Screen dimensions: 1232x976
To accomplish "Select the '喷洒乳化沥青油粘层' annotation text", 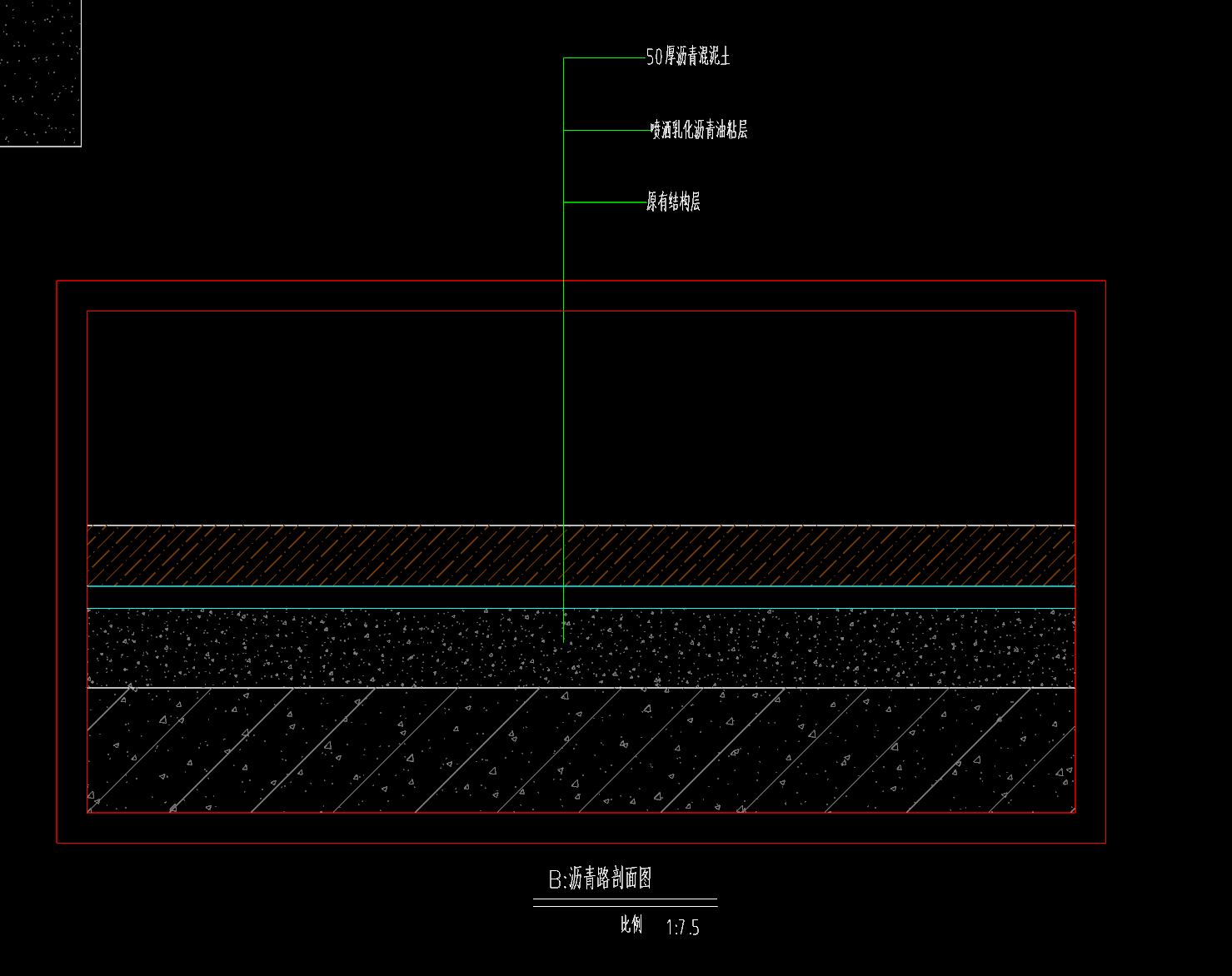I will (x=699, y=129).
